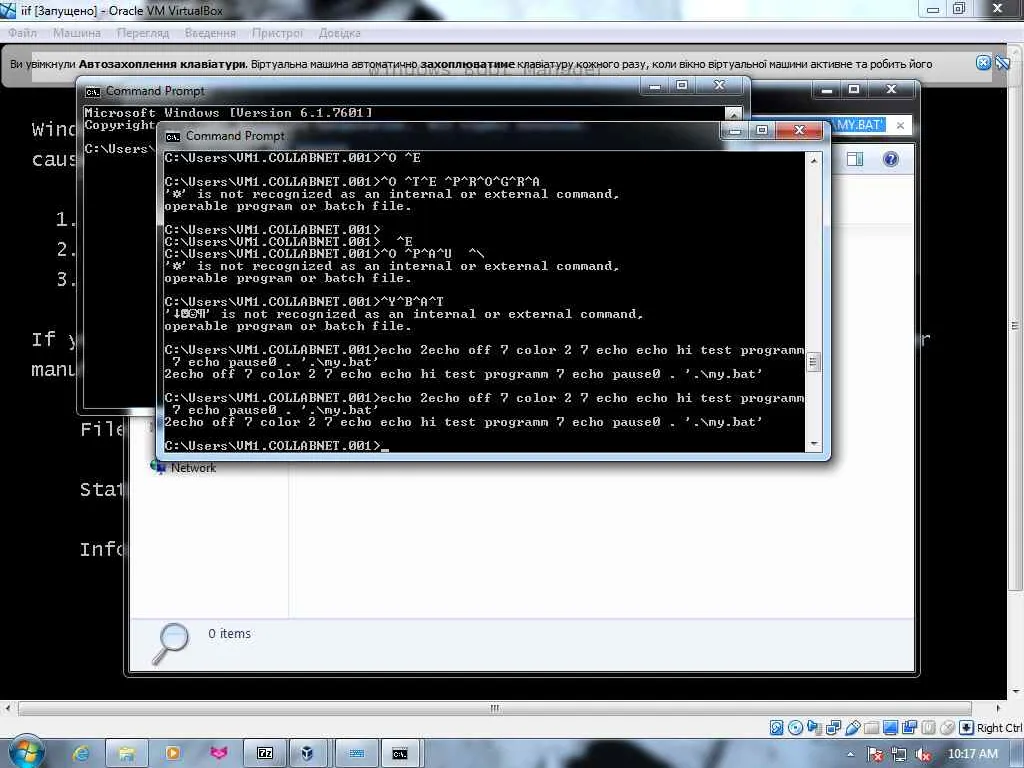Minimize the back Command Prompt window

click(655, 86)
